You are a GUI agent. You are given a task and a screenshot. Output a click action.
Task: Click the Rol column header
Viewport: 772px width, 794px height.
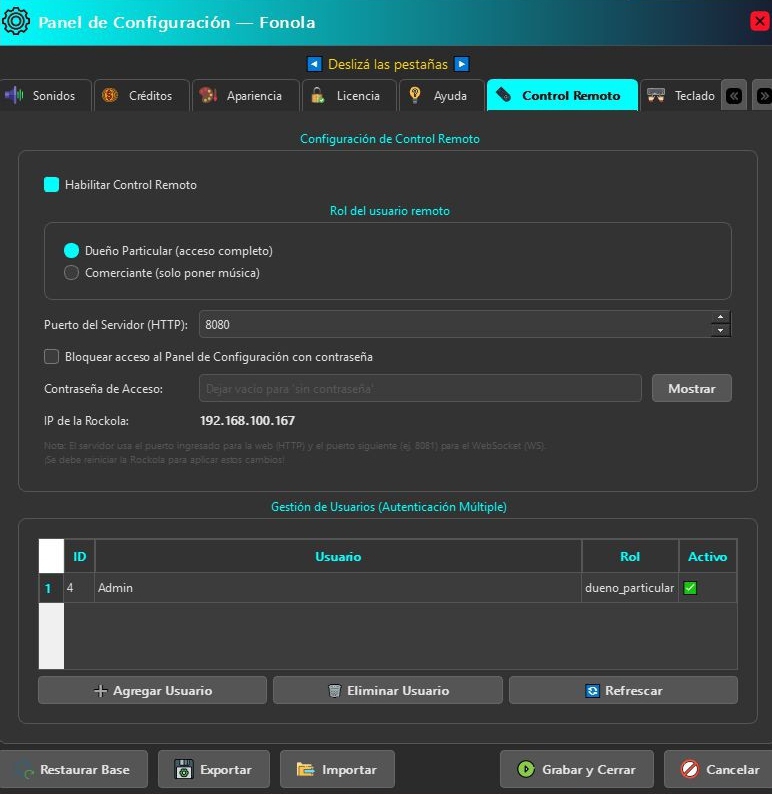pyautogui.click(x=630, y=557)
